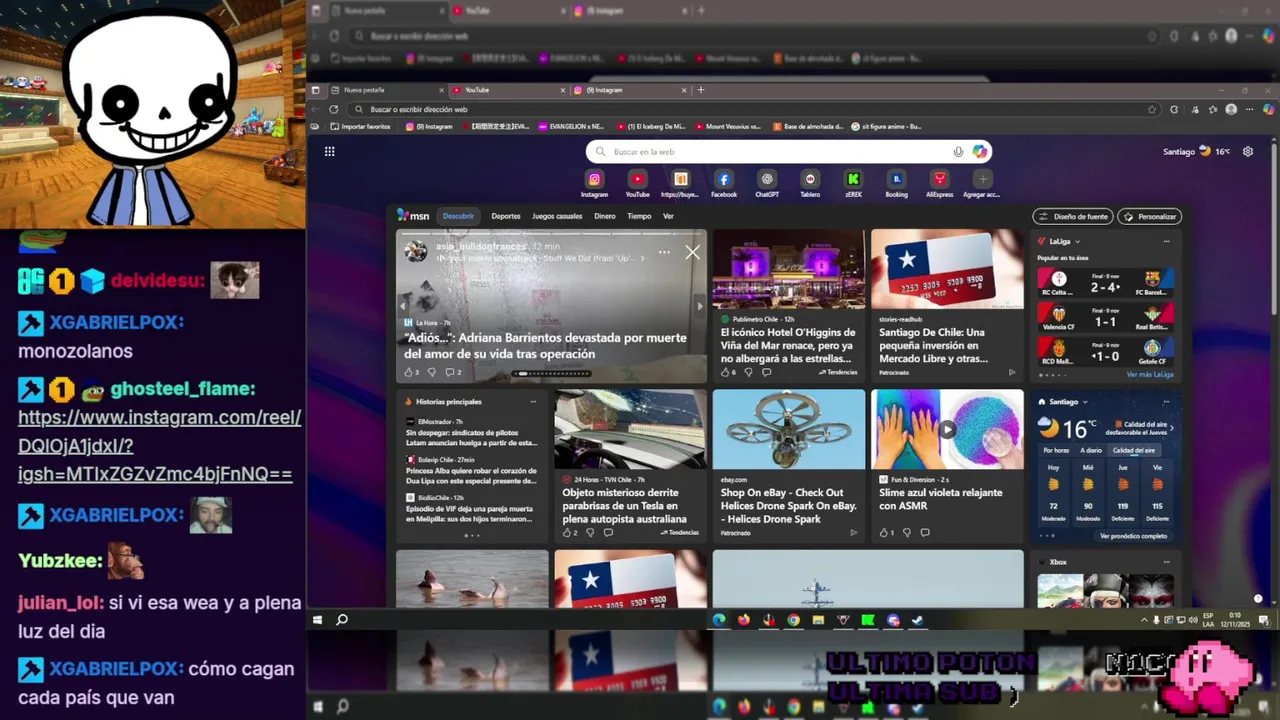Open the Dinero tab
Screen dimensions: 1280x720
click(x=605, y=216)
